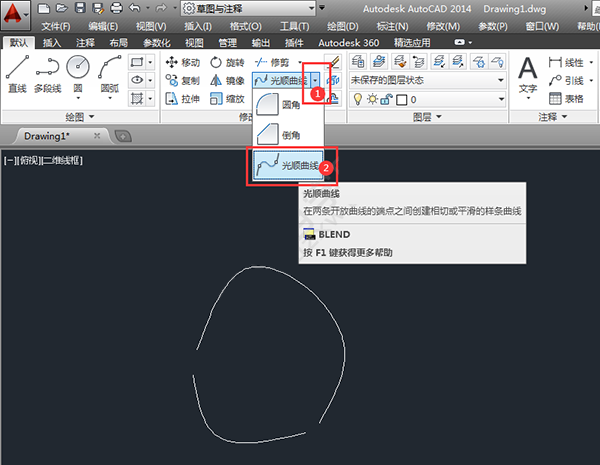The height and width of the screenshot is (465, 600).
Task: Click the ellipse draw tool icon
Action: (x=137, y=80)
